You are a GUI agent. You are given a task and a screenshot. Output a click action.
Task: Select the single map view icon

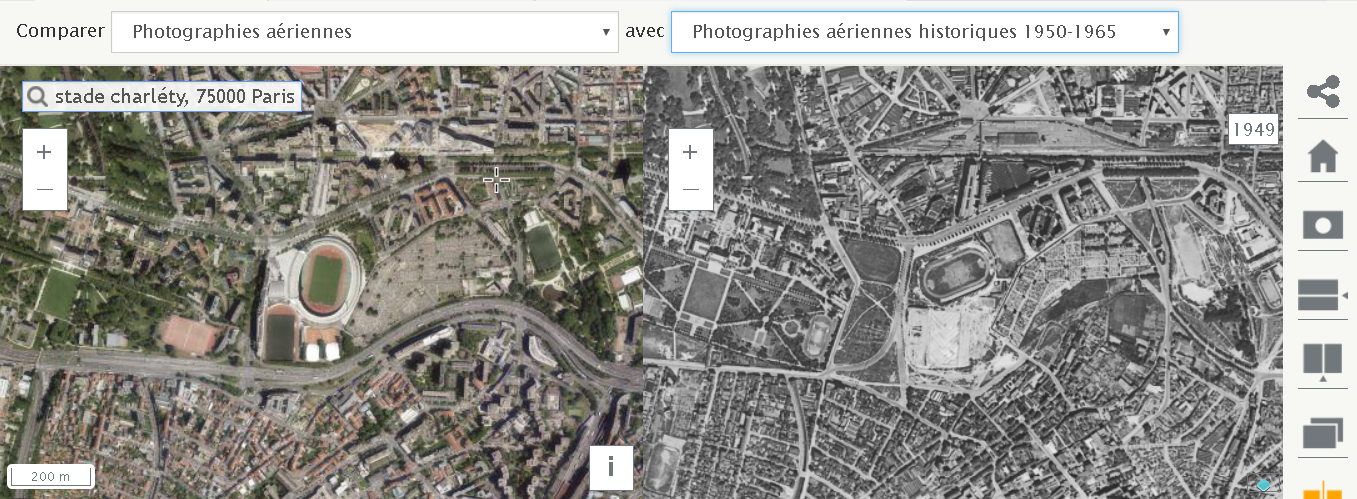pyautogui.click(x=1323, y=225)
